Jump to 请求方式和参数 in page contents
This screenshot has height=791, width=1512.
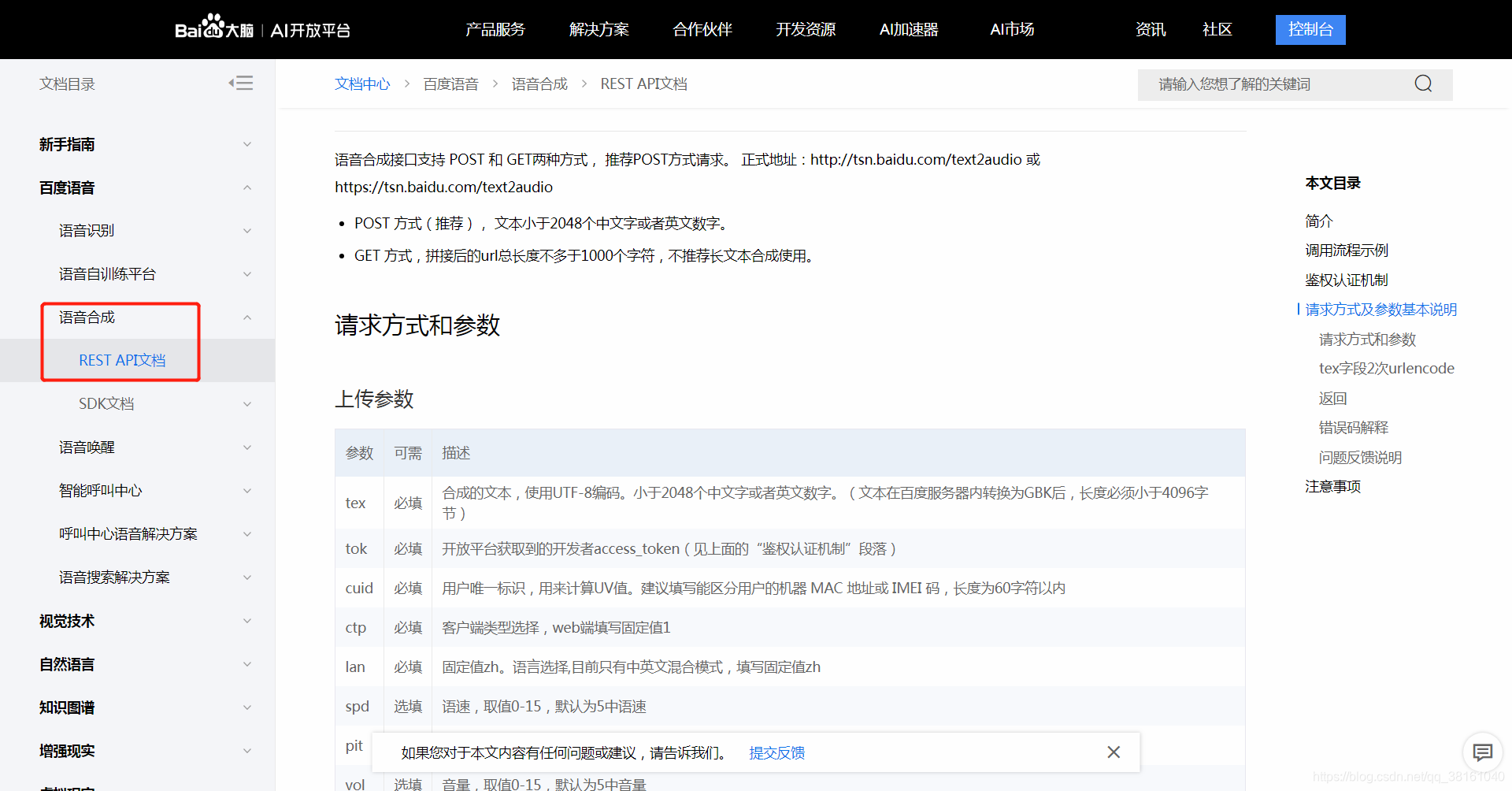1367,339
